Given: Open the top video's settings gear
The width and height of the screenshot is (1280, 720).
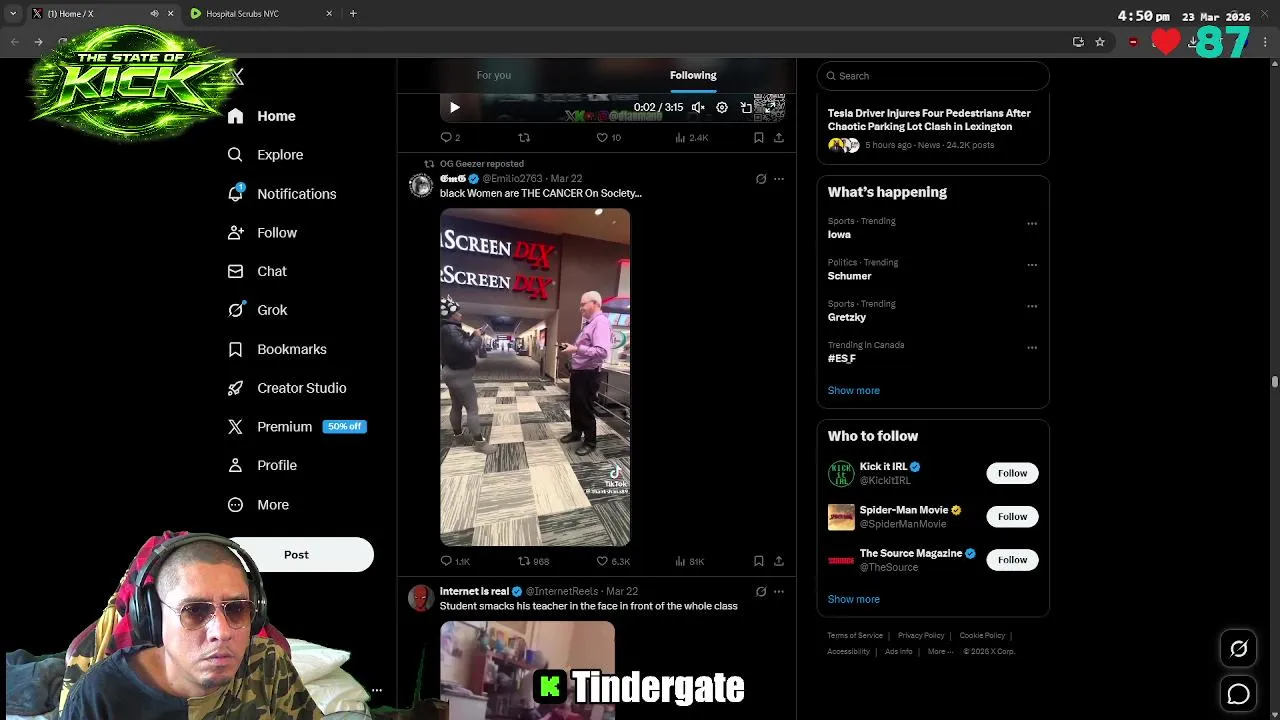Looking at the screenshot, I should point(722,107).
